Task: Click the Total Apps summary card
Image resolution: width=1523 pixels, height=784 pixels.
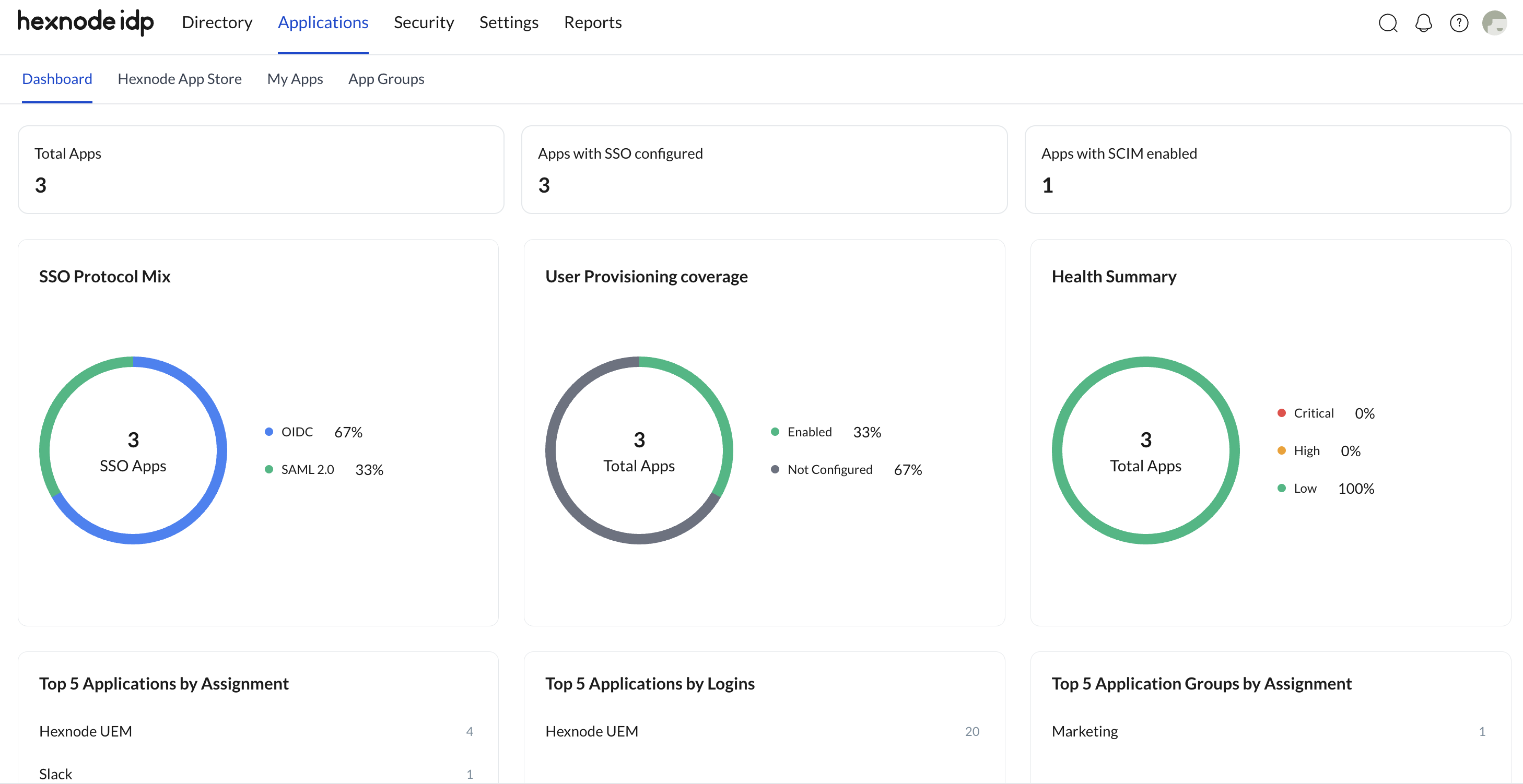Action: click(261, 170)
